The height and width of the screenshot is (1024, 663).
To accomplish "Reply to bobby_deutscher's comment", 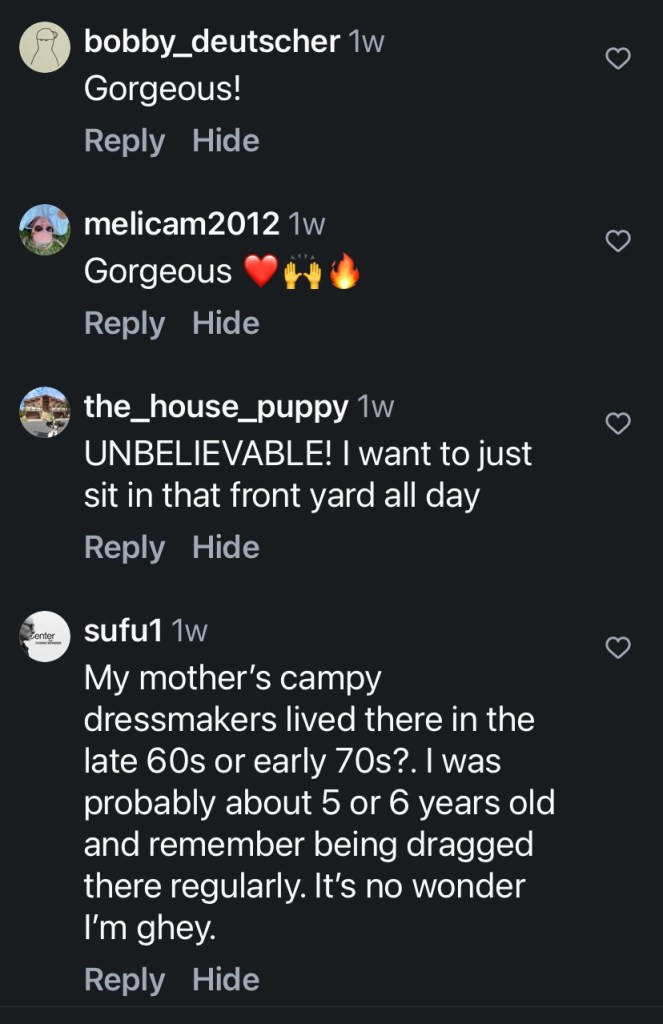I will [x=124, y=141].
